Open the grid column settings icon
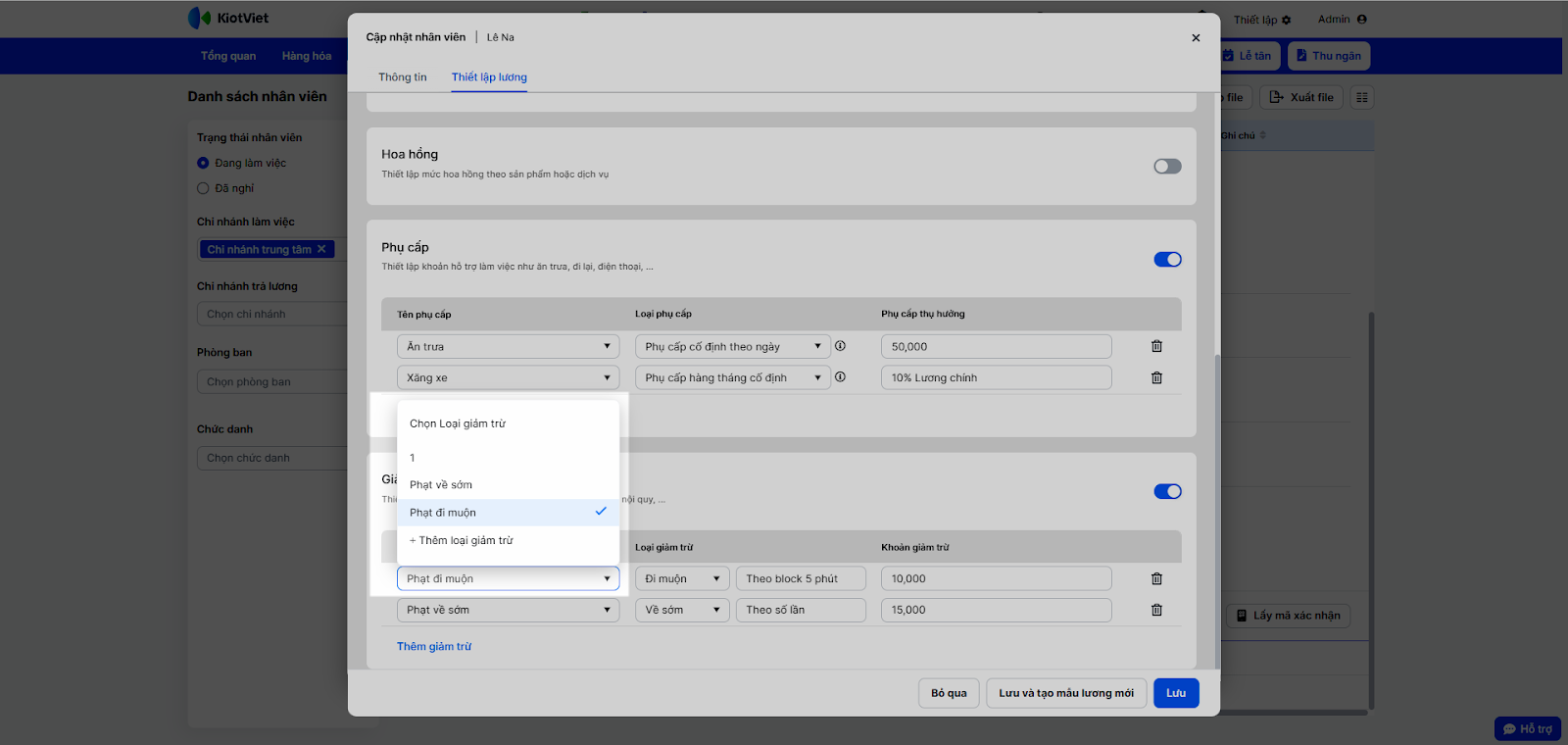1568x745 pixels. coord(1361,98)
